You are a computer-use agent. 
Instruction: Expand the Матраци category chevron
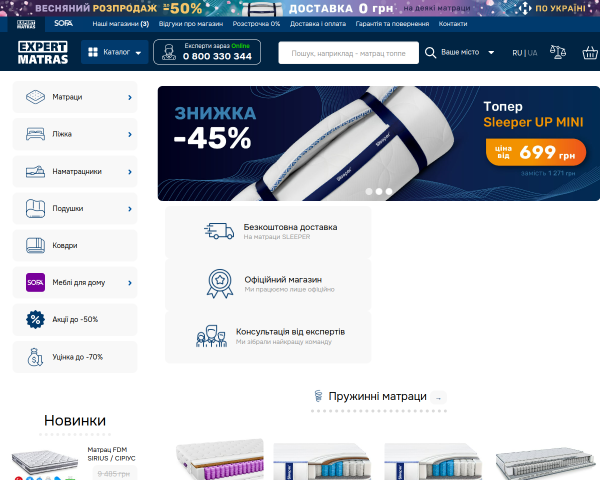coord(130,98)
